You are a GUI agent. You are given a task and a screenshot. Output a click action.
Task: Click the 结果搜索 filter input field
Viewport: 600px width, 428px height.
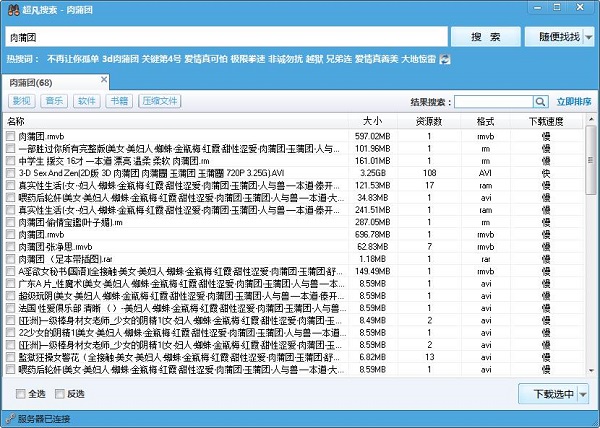point(494,102)
